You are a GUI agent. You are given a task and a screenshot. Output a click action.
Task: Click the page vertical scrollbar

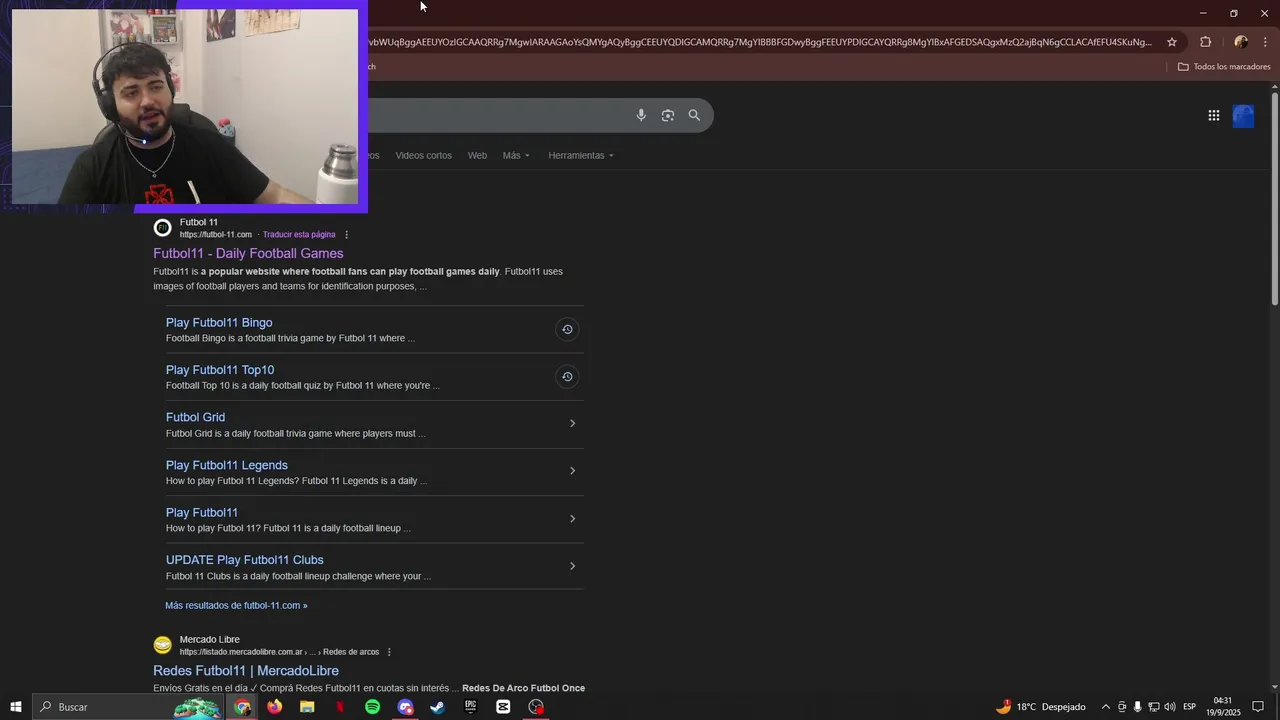click(x=1275, y=200)
